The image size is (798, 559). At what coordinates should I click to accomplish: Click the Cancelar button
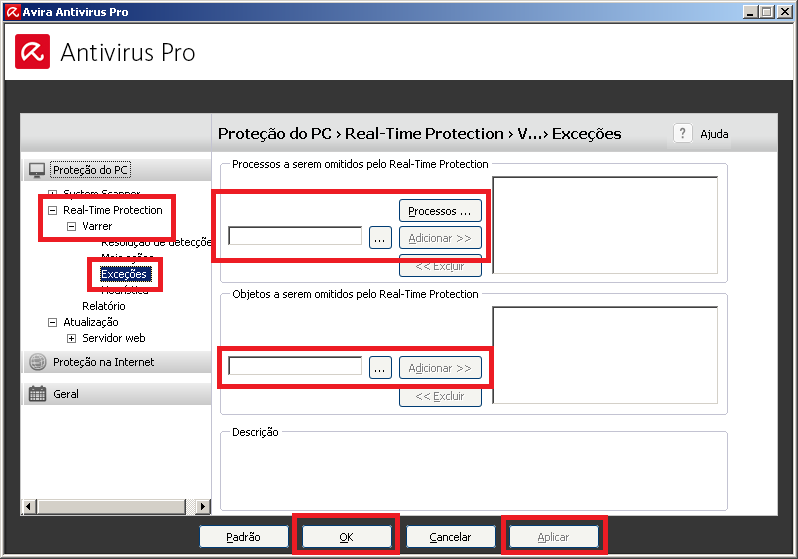450,537
